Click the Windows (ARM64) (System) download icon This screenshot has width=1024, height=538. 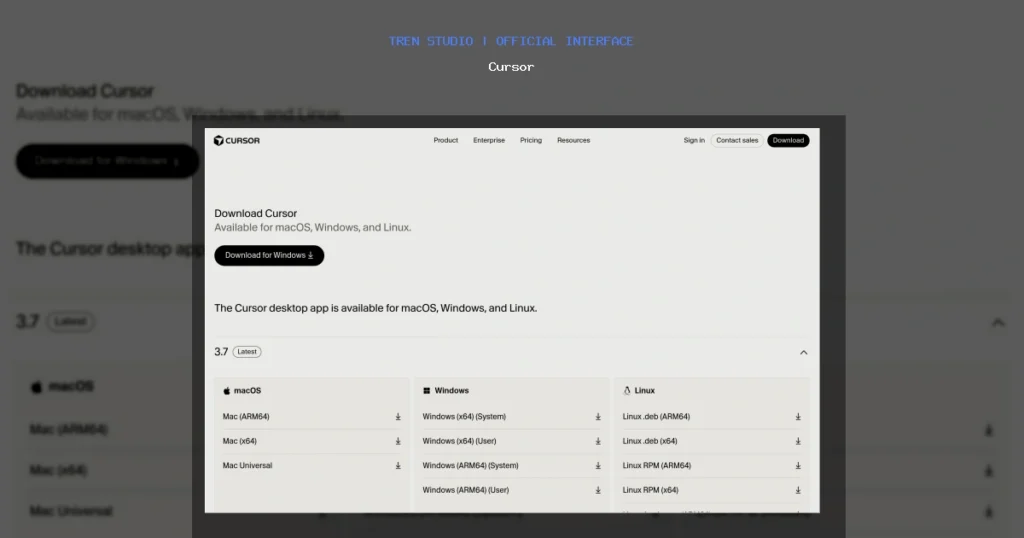point(598,466)
